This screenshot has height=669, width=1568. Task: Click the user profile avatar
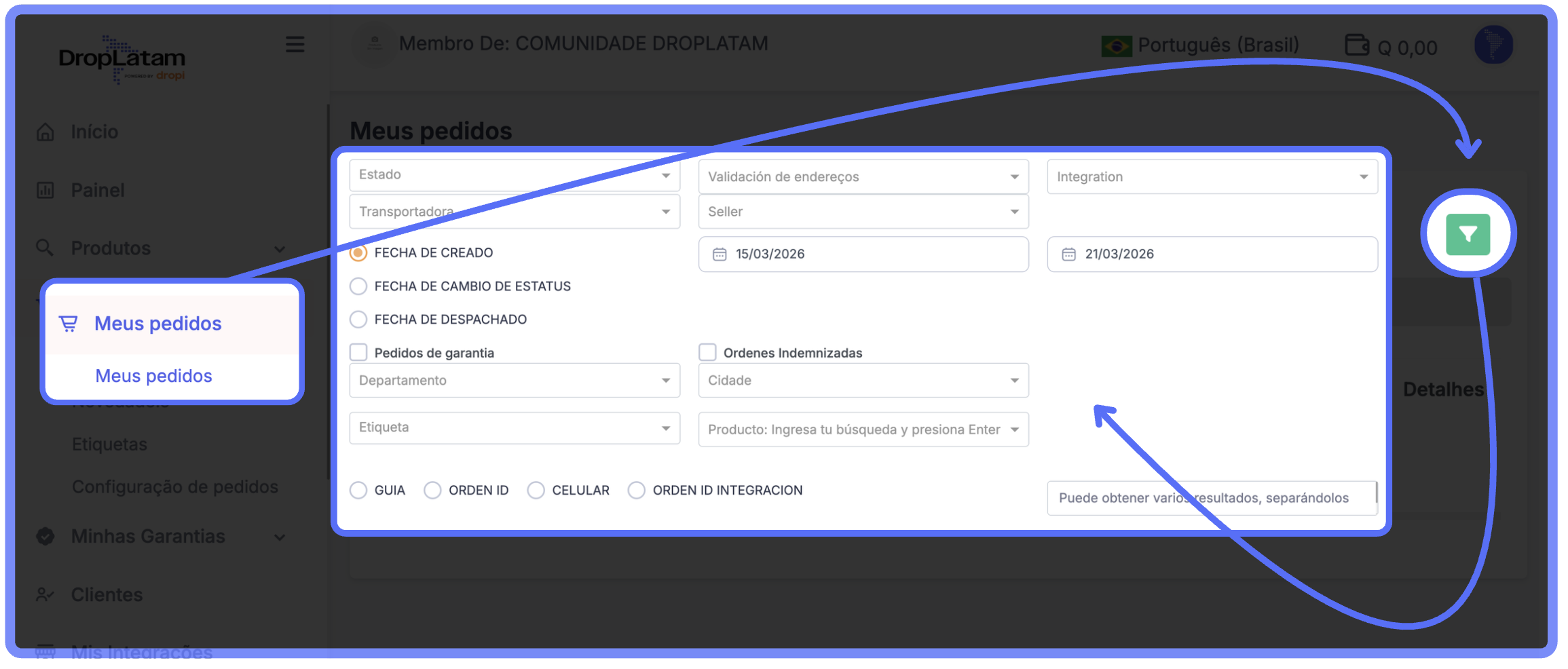(x=1493, y=45)
